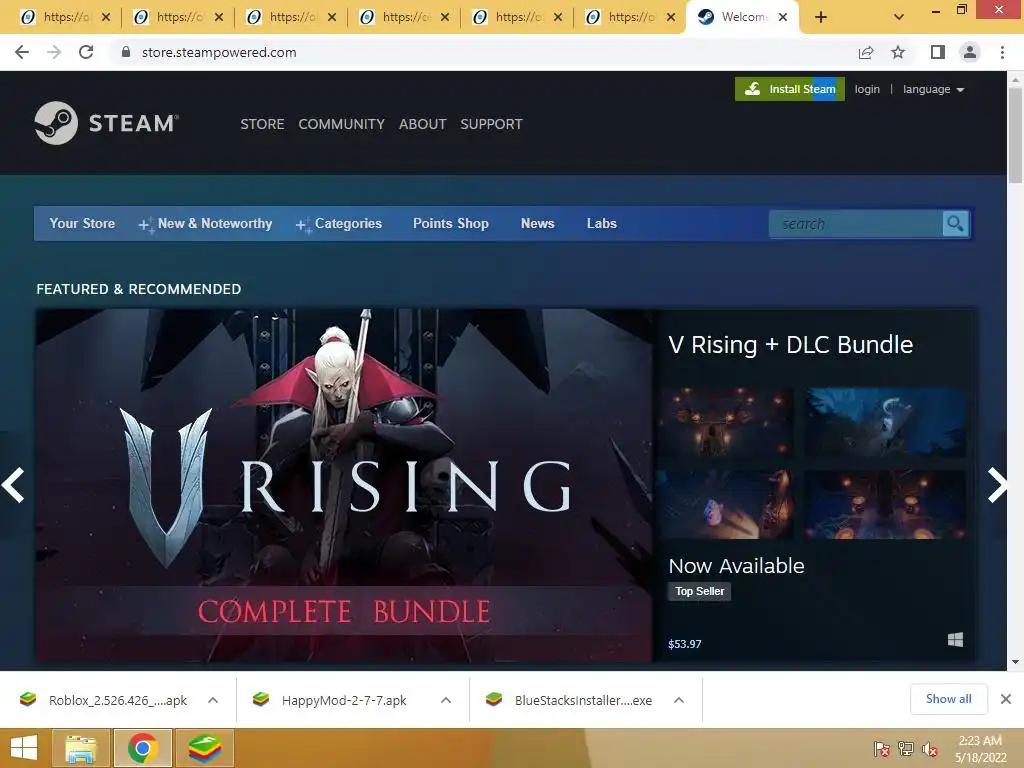Click Install Steam button
This screenshot has width=1024, height=768.
[x=790, y=89]
